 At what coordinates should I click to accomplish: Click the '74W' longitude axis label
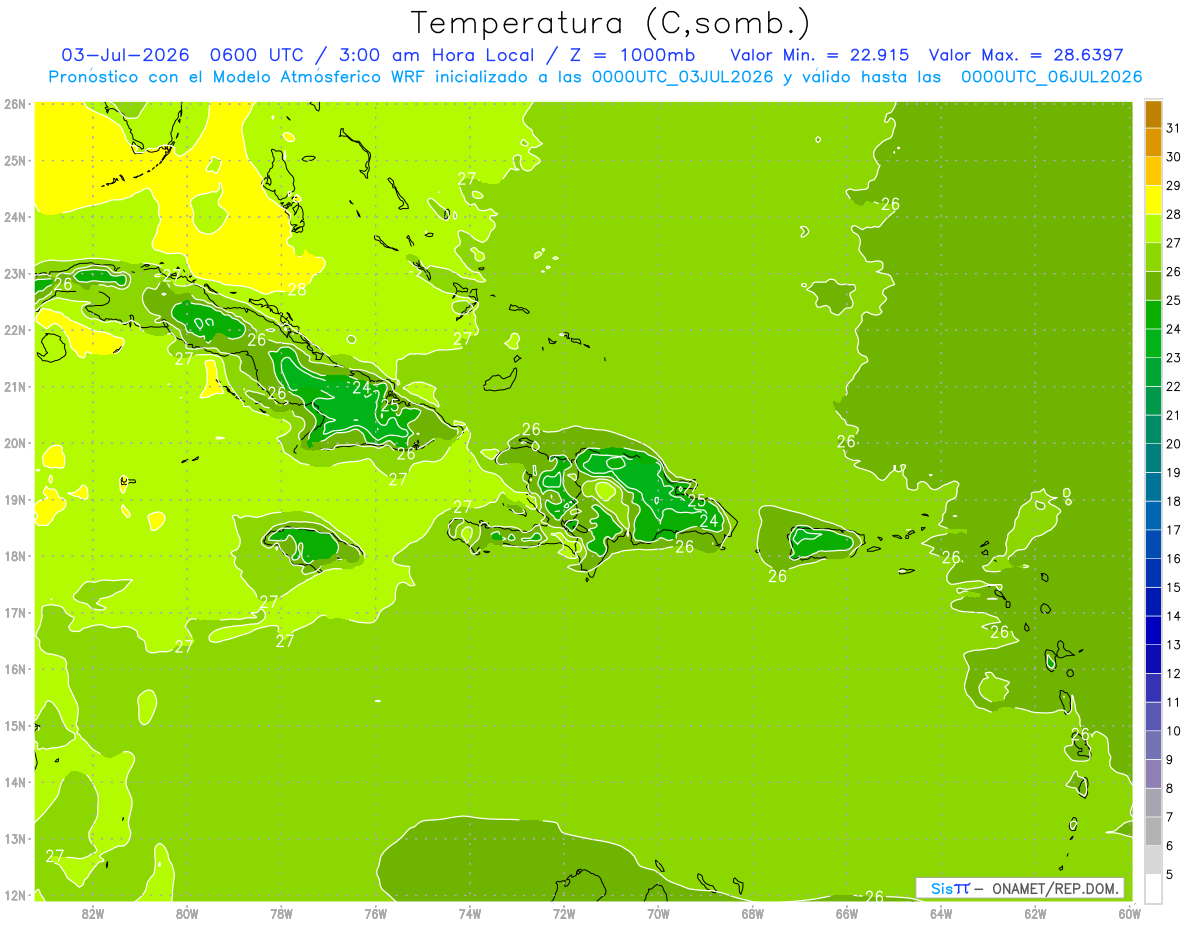(x=470, y=913)
